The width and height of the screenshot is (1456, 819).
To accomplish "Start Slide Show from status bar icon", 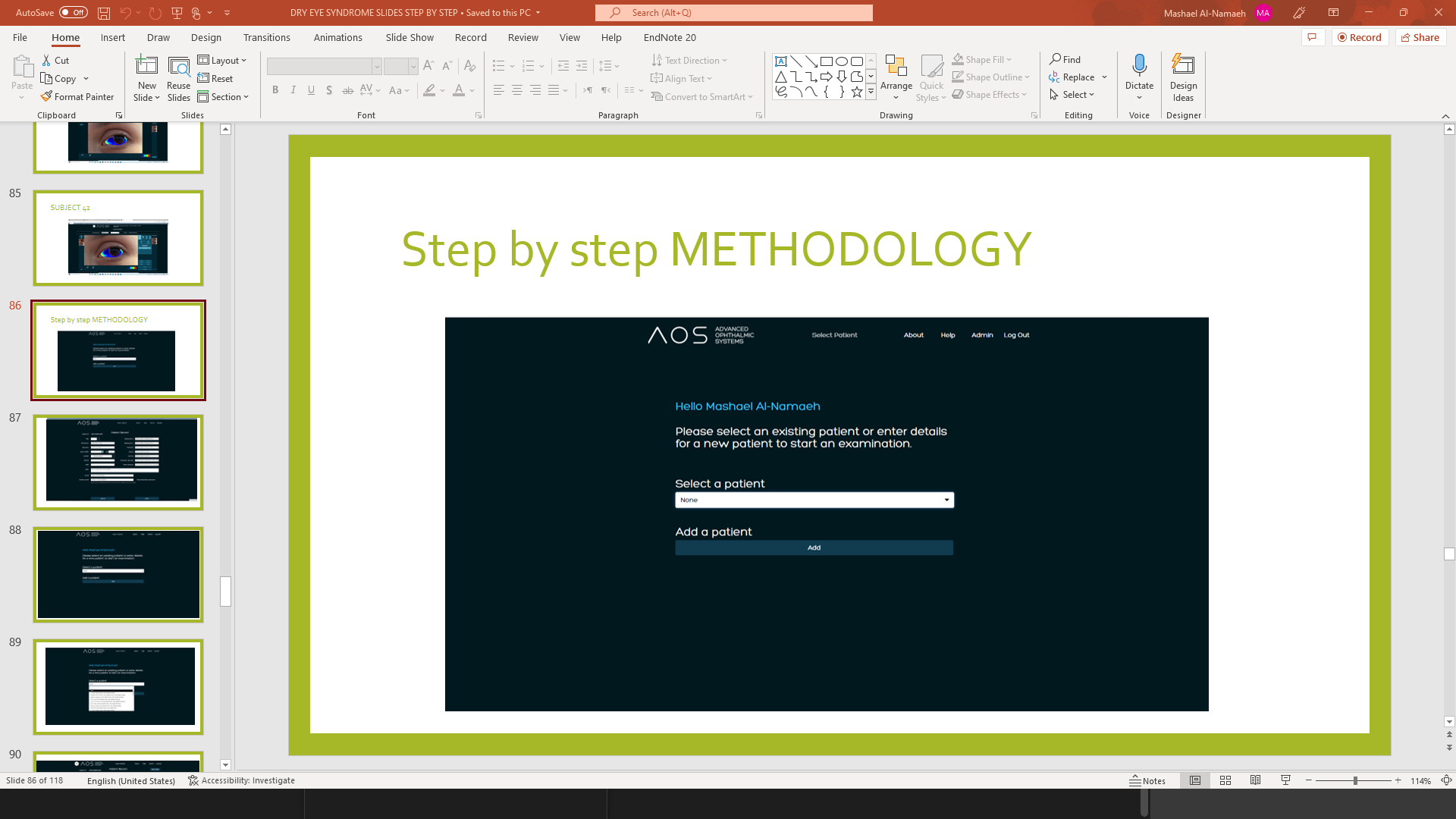I will pos(1285,780).
